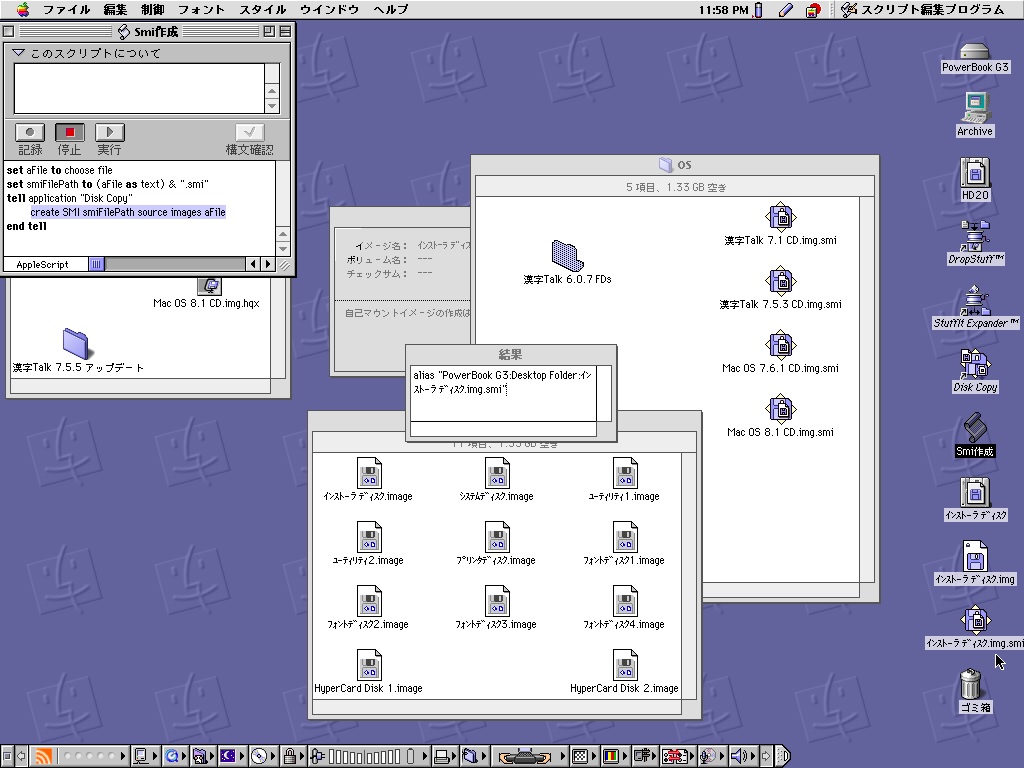Open the ヘルプ menu
1024x768 pixels.
tap(391, 9)
